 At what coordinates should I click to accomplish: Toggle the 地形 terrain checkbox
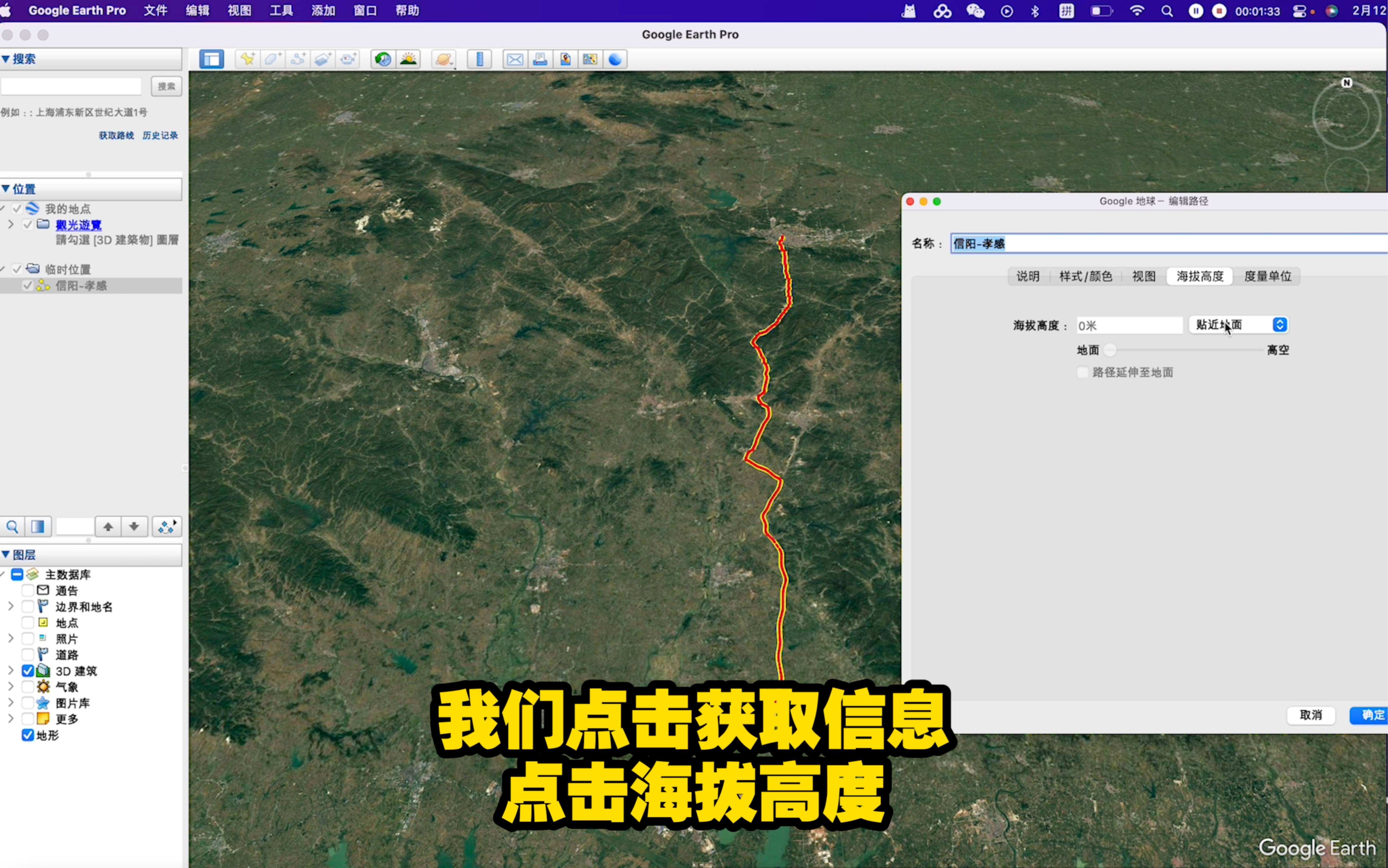[28, 734]
